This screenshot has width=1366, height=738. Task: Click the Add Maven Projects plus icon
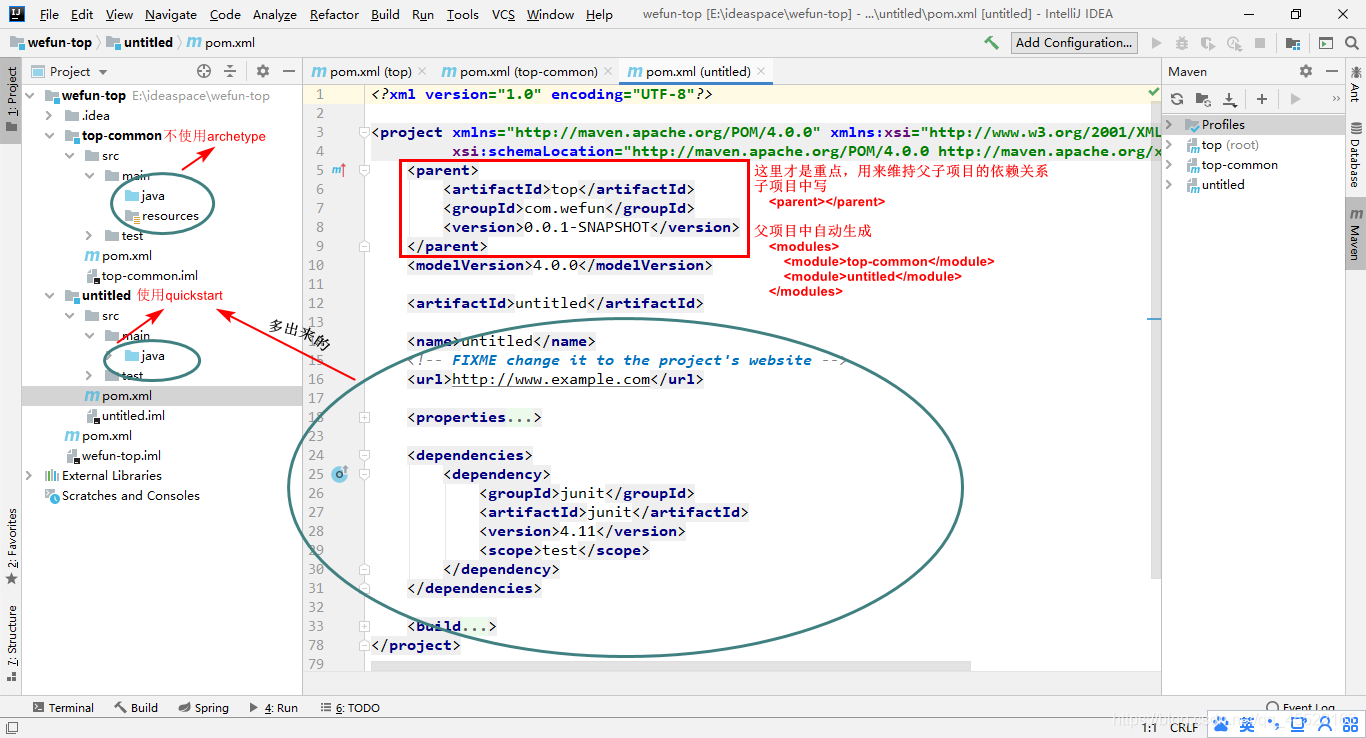click(x=1262, y=99)
